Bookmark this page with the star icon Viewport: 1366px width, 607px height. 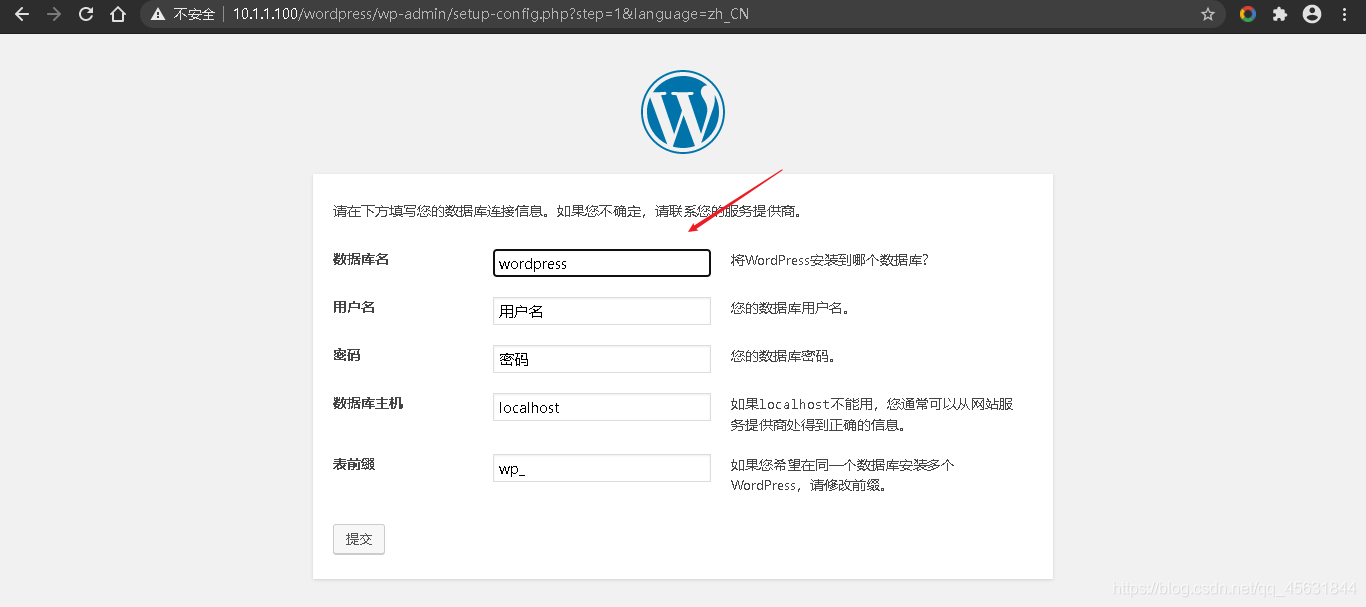pos(1208,14)
